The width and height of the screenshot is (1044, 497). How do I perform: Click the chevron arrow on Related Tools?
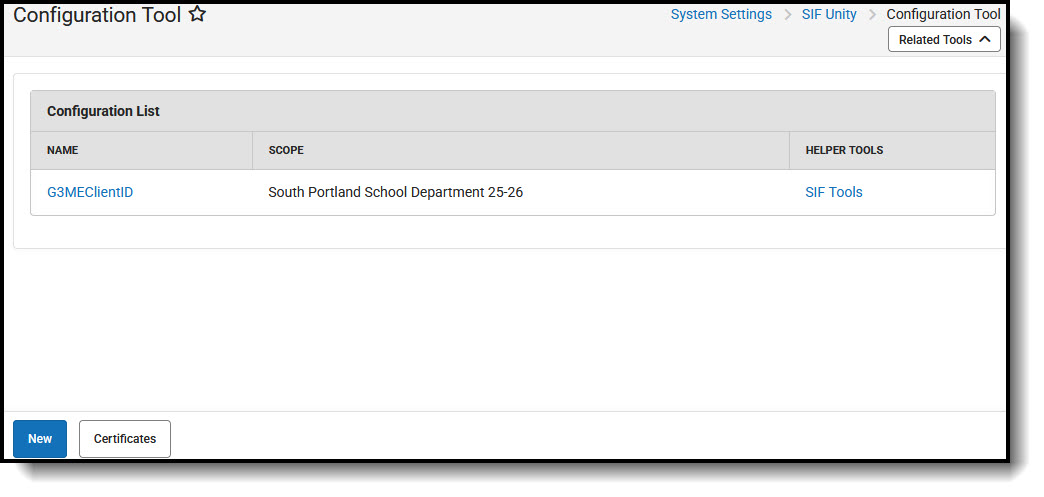(x=984, y=40)
